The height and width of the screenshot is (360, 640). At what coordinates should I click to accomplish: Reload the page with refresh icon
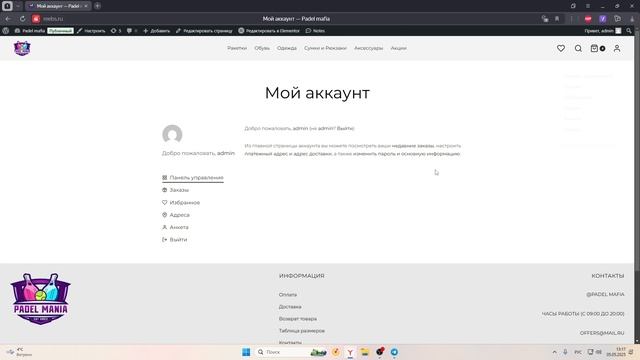(x=22, y=19)
